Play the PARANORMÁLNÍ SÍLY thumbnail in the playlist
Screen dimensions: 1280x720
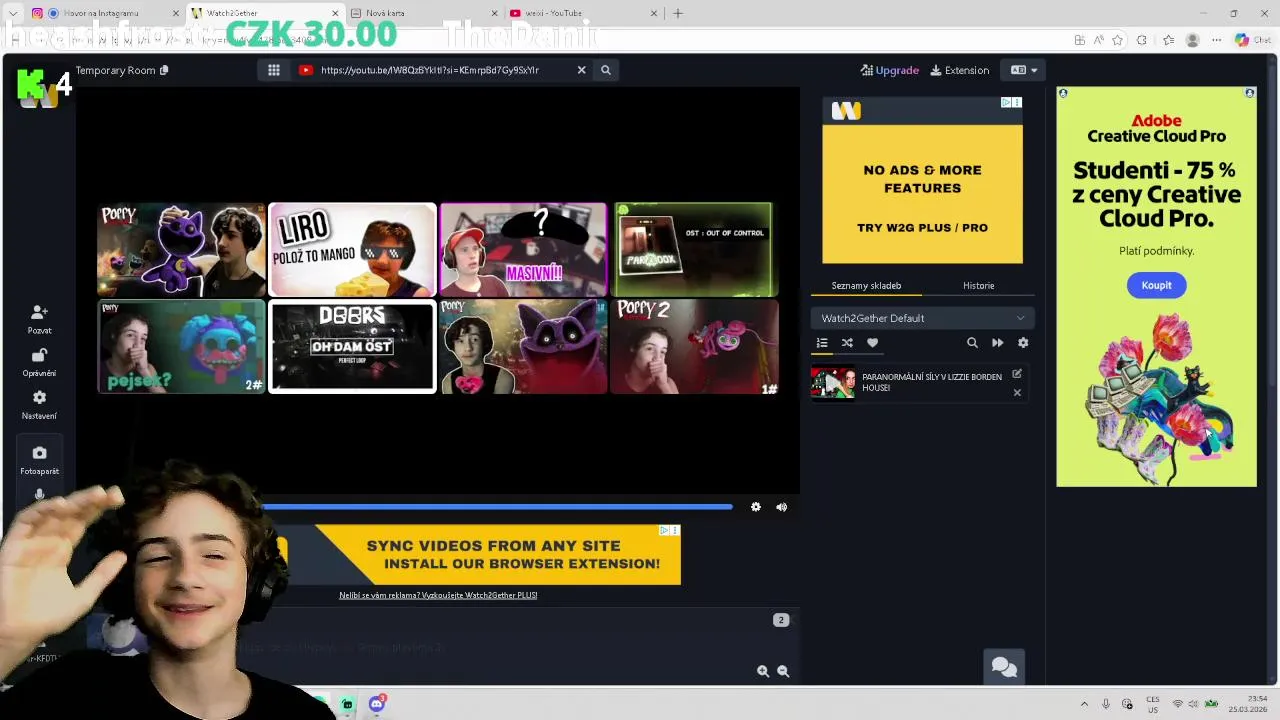click(833, 383)
